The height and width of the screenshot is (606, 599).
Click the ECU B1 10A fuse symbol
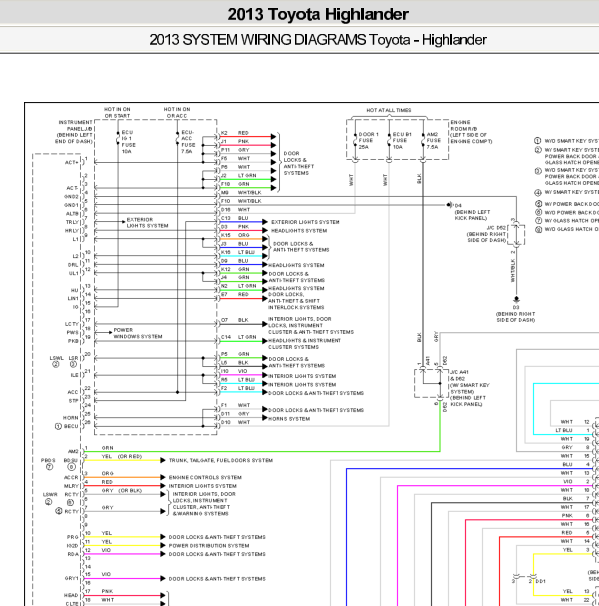[x=389, y=140]
